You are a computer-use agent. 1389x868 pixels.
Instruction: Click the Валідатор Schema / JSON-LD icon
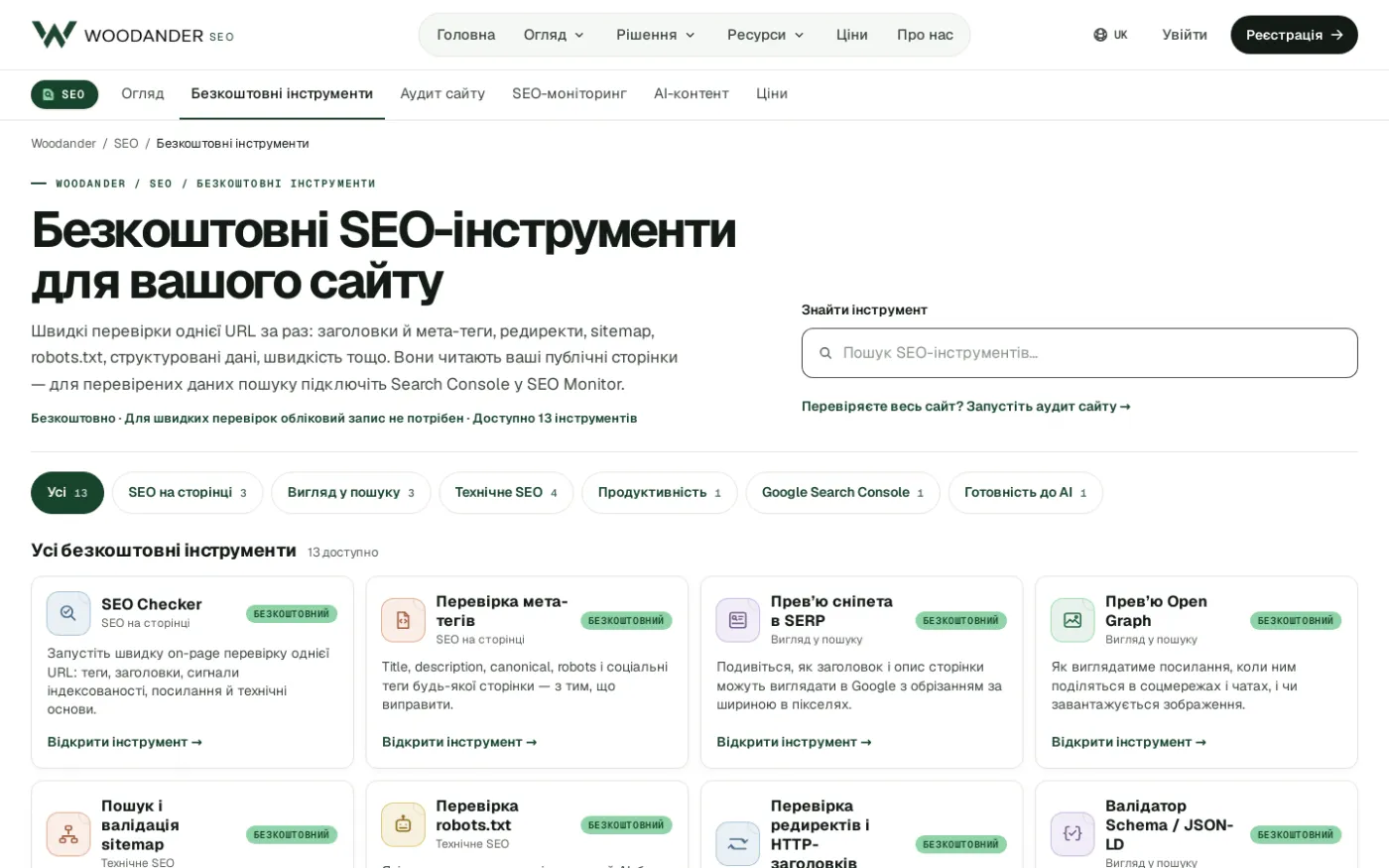(1073, 834)
